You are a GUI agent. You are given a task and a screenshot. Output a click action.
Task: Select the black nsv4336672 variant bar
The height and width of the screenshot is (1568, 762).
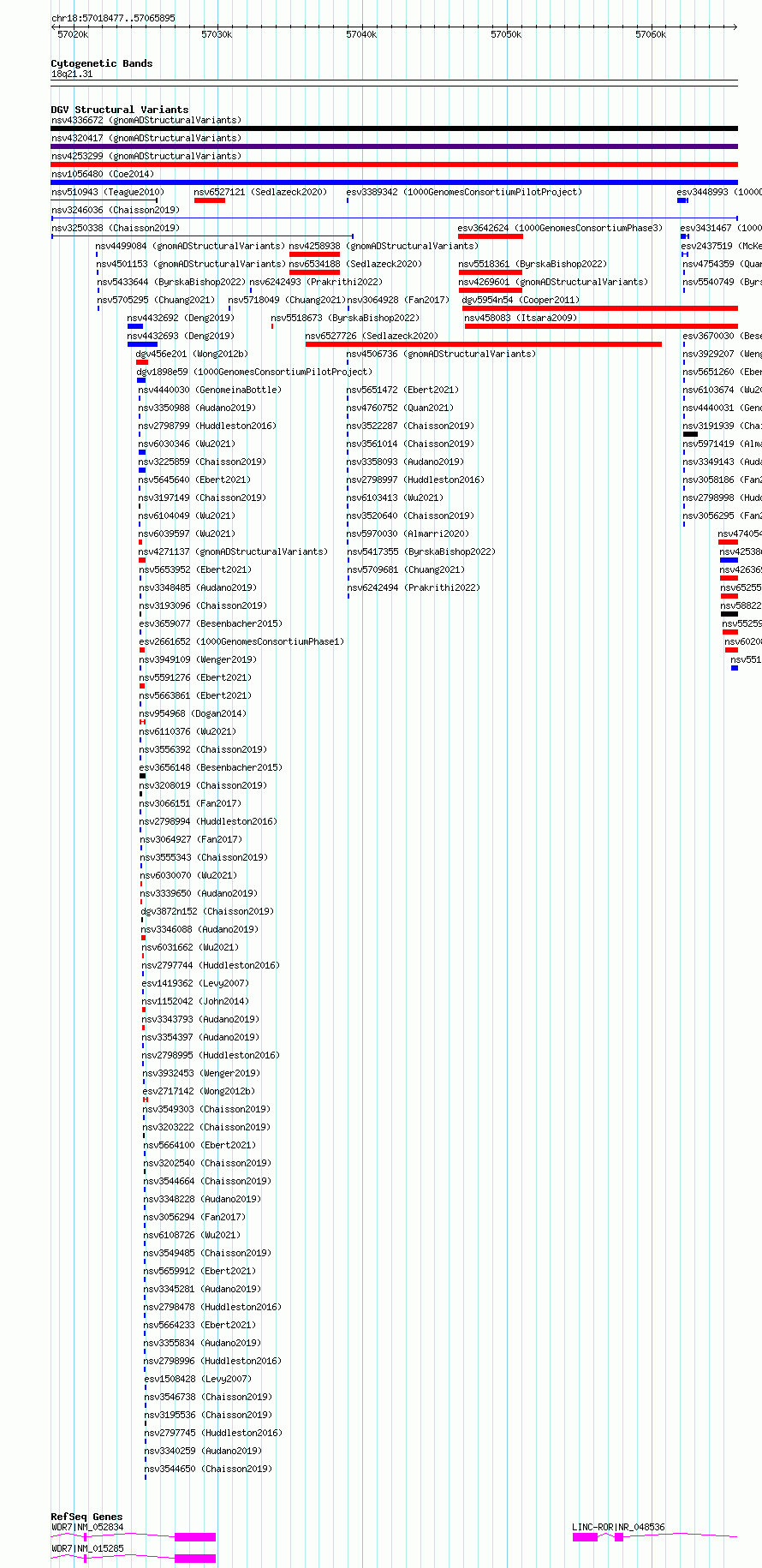[394, 128]
